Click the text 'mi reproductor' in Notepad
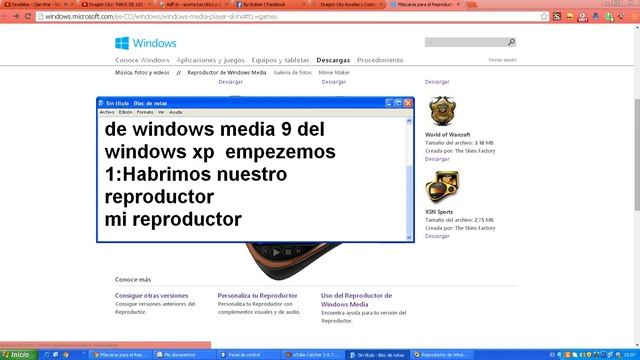 173,219
